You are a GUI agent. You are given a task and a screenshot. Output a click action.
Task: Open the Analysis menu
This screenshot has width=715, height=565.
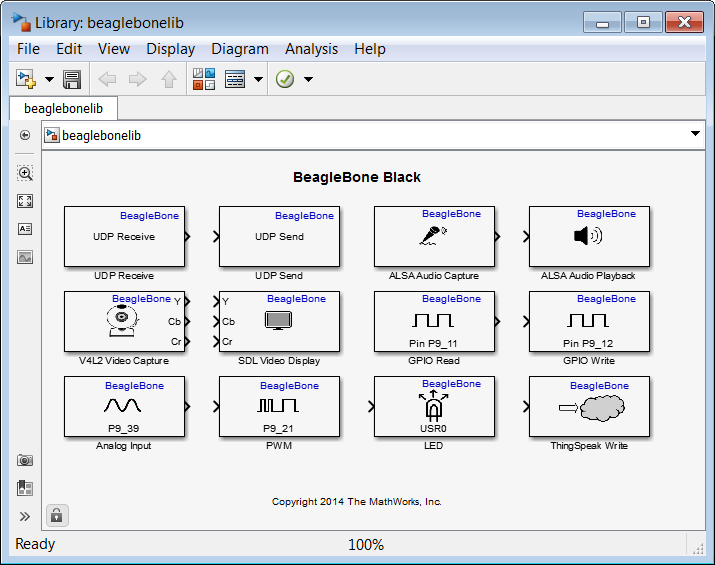311,49
